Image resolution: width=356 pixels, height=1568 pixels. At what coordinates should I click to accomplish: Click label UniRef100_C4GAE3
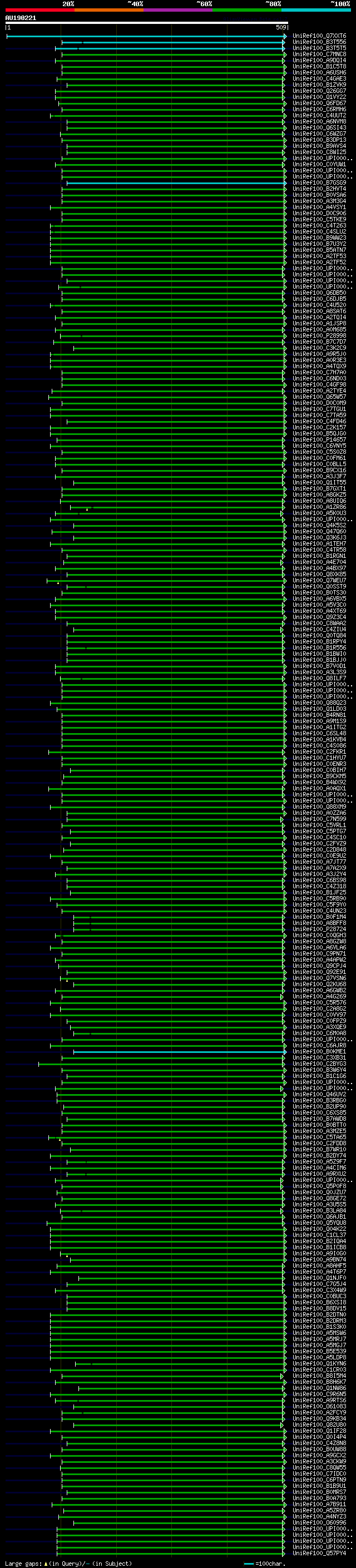click(x=319, y=79)
